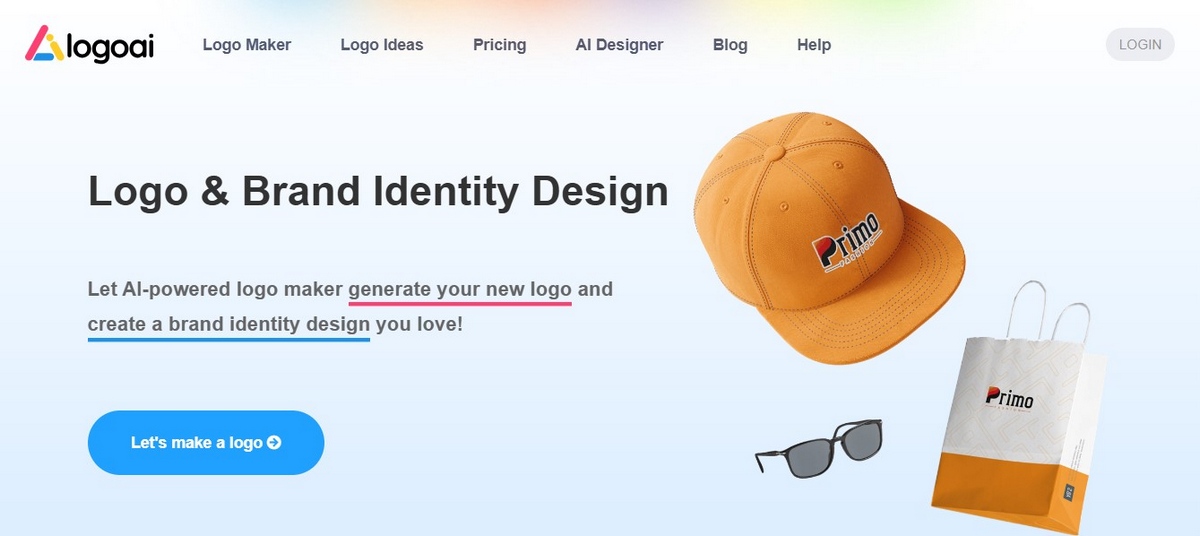Click the arrow icon in Let's make a logo
The height and width of the screenshot is (536, 1200).
(x=274, y=442)
